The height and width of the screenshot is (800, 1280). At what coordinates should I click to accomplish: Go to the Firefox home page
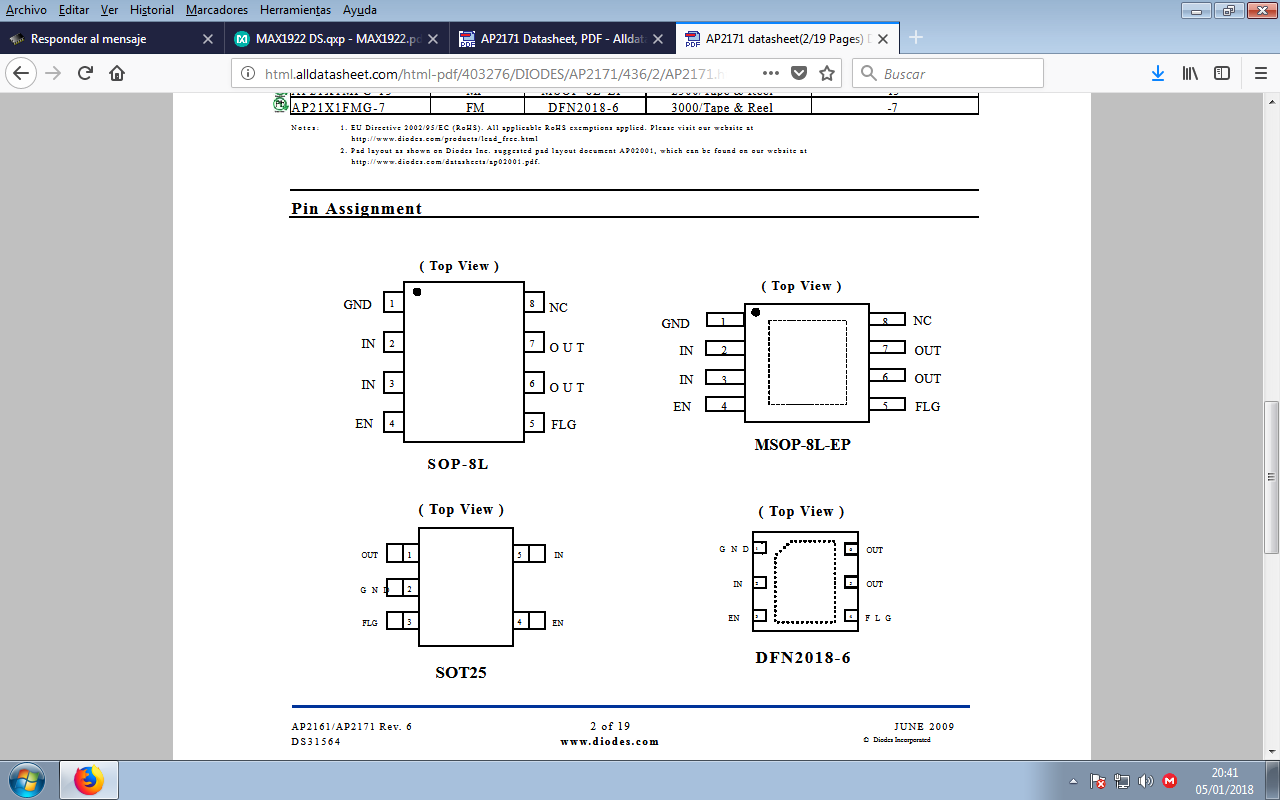[x=117, y=73]
